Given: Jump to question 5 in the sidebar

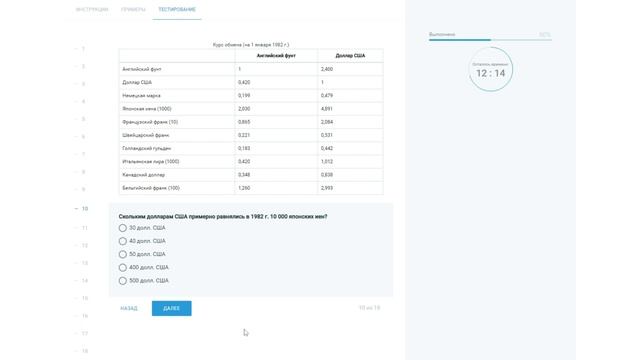Looking at the screenshot, I should [83, 119].
